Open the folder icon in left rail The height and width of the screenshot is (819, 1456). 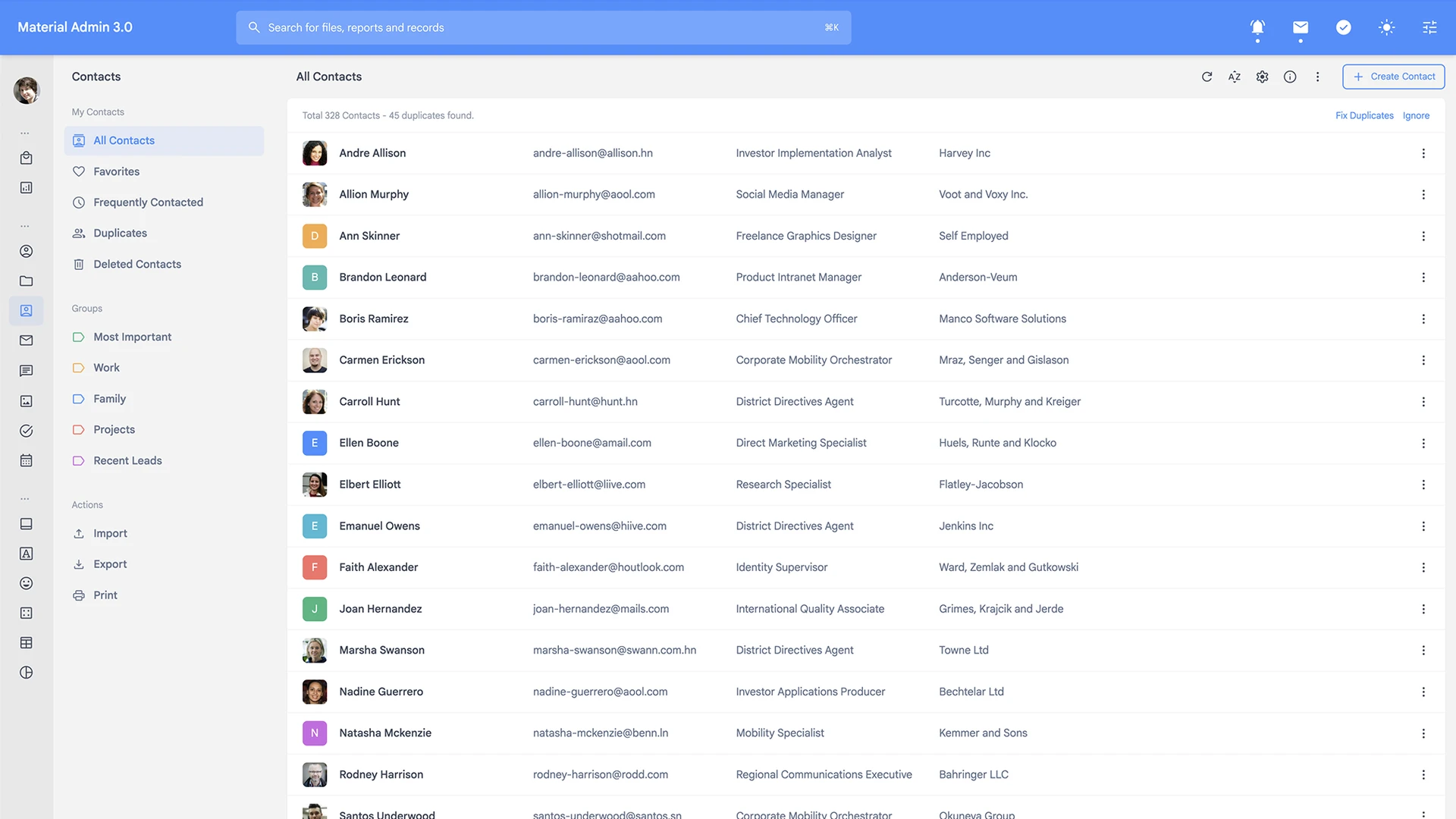point(26,281)
